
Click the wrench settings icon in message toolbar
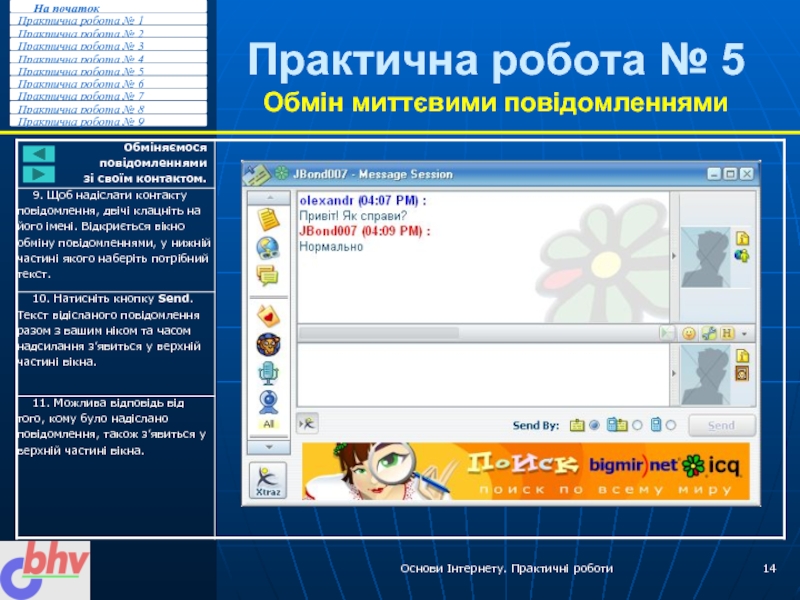point(709,334)
